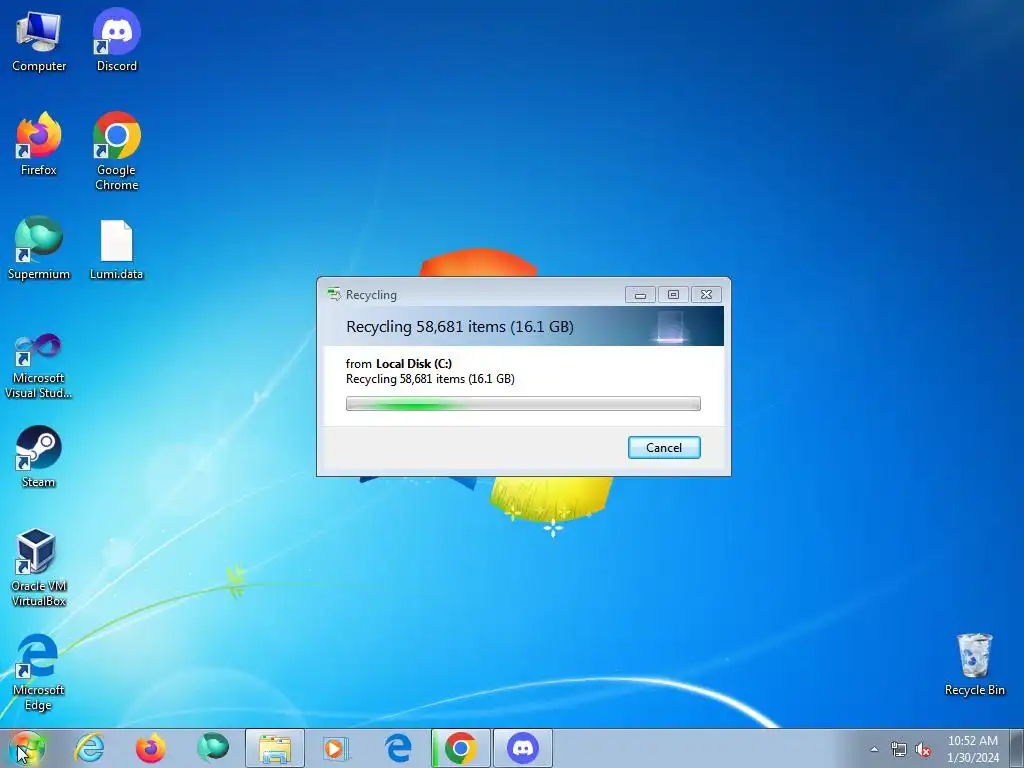The height and width of the screenshot is (768, 1024).
Task: Click the Show desktop strip
Action: tap(1017, 748)
